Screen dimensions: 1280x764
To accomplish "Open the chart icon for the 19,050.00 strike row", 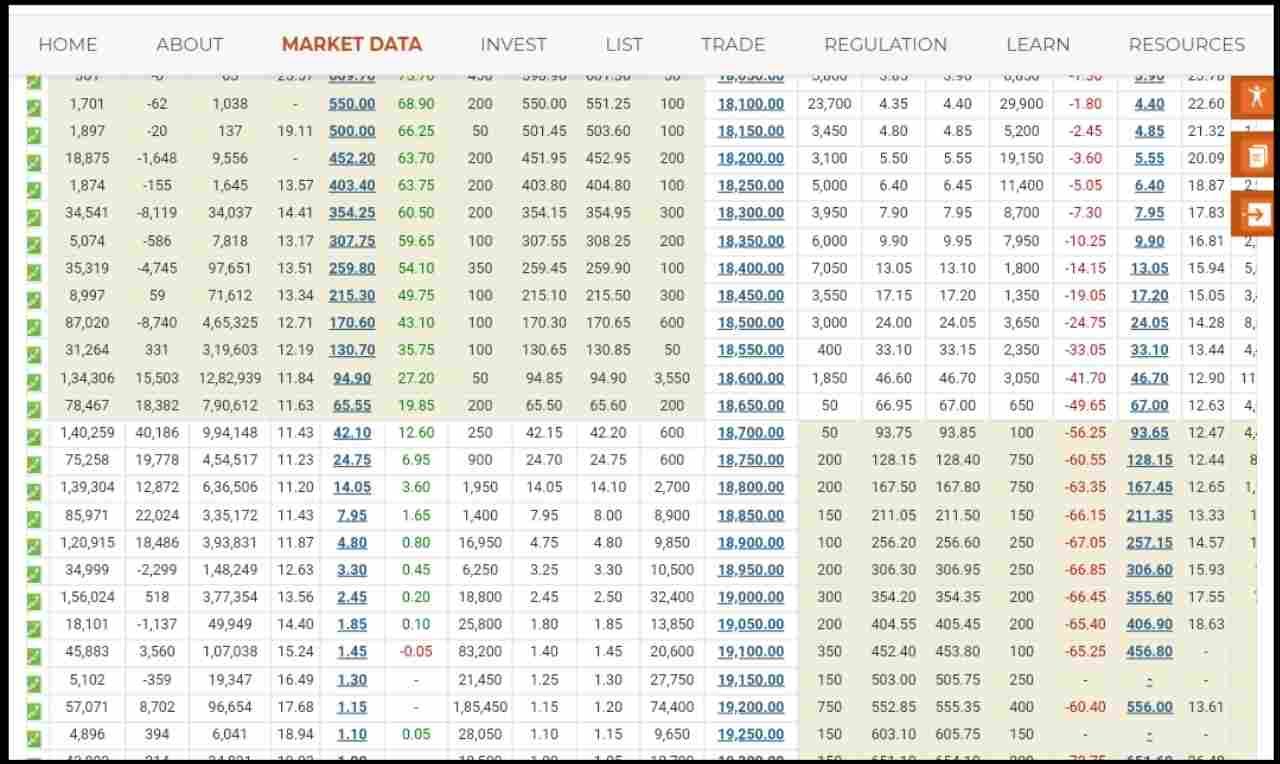I will [34, 627].
